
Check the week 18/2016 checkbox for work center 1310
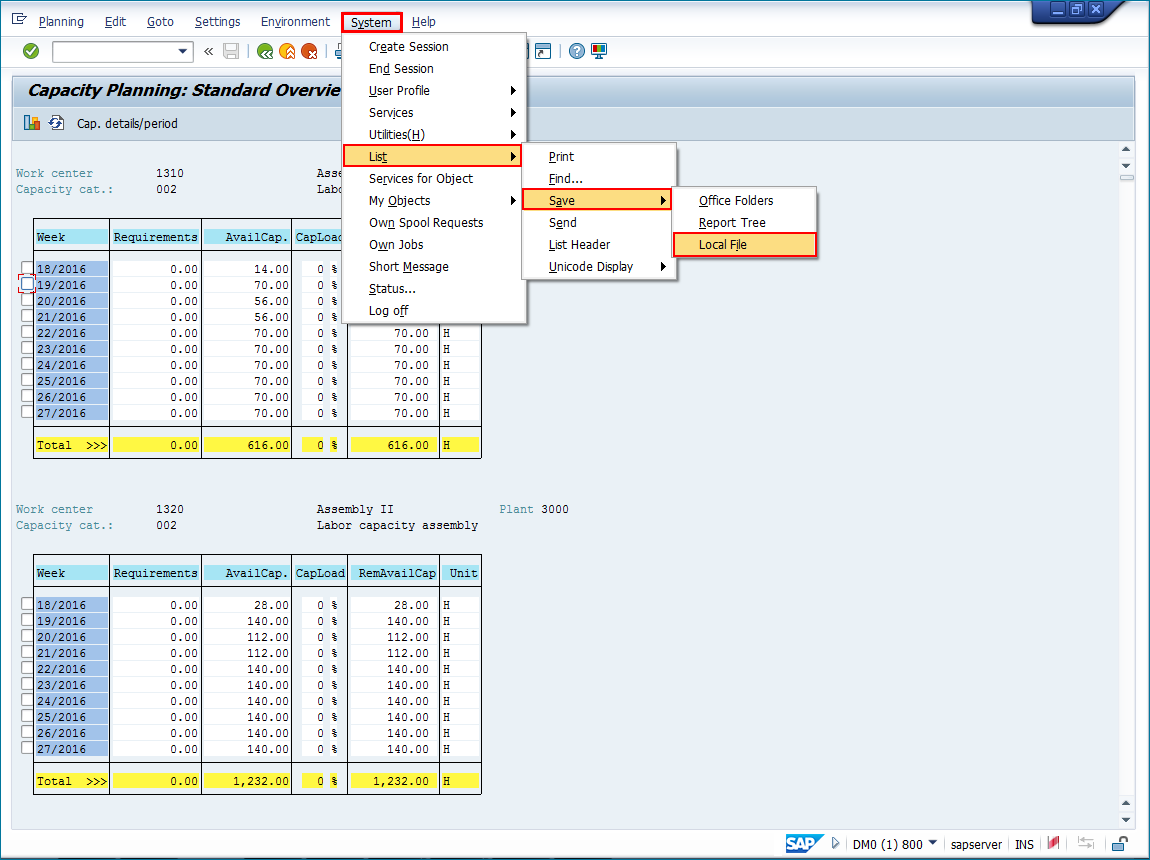pos(27,268)
